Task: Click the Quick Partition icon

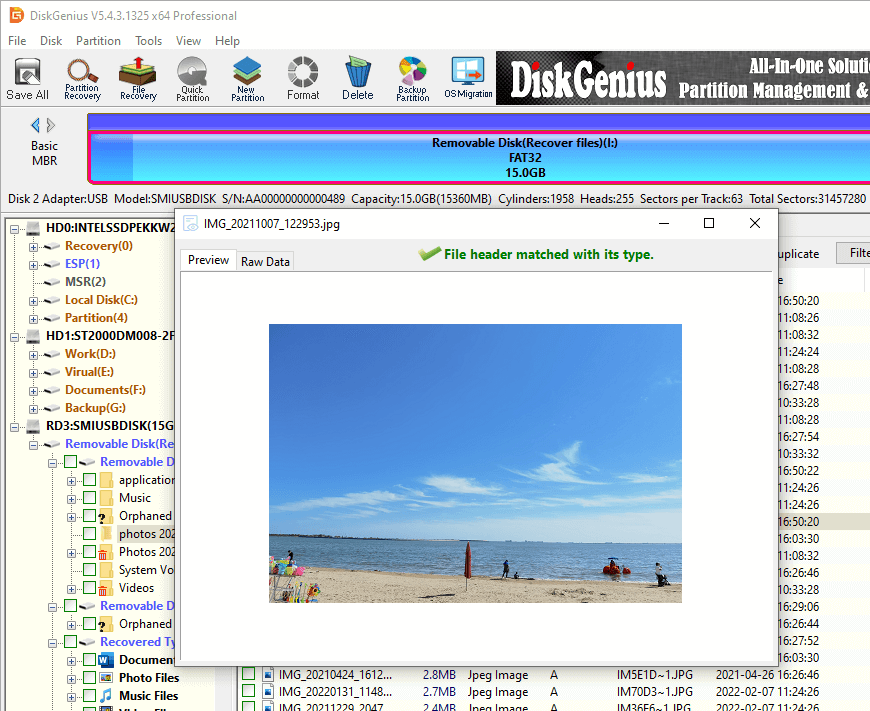Action: pos(192,78)
